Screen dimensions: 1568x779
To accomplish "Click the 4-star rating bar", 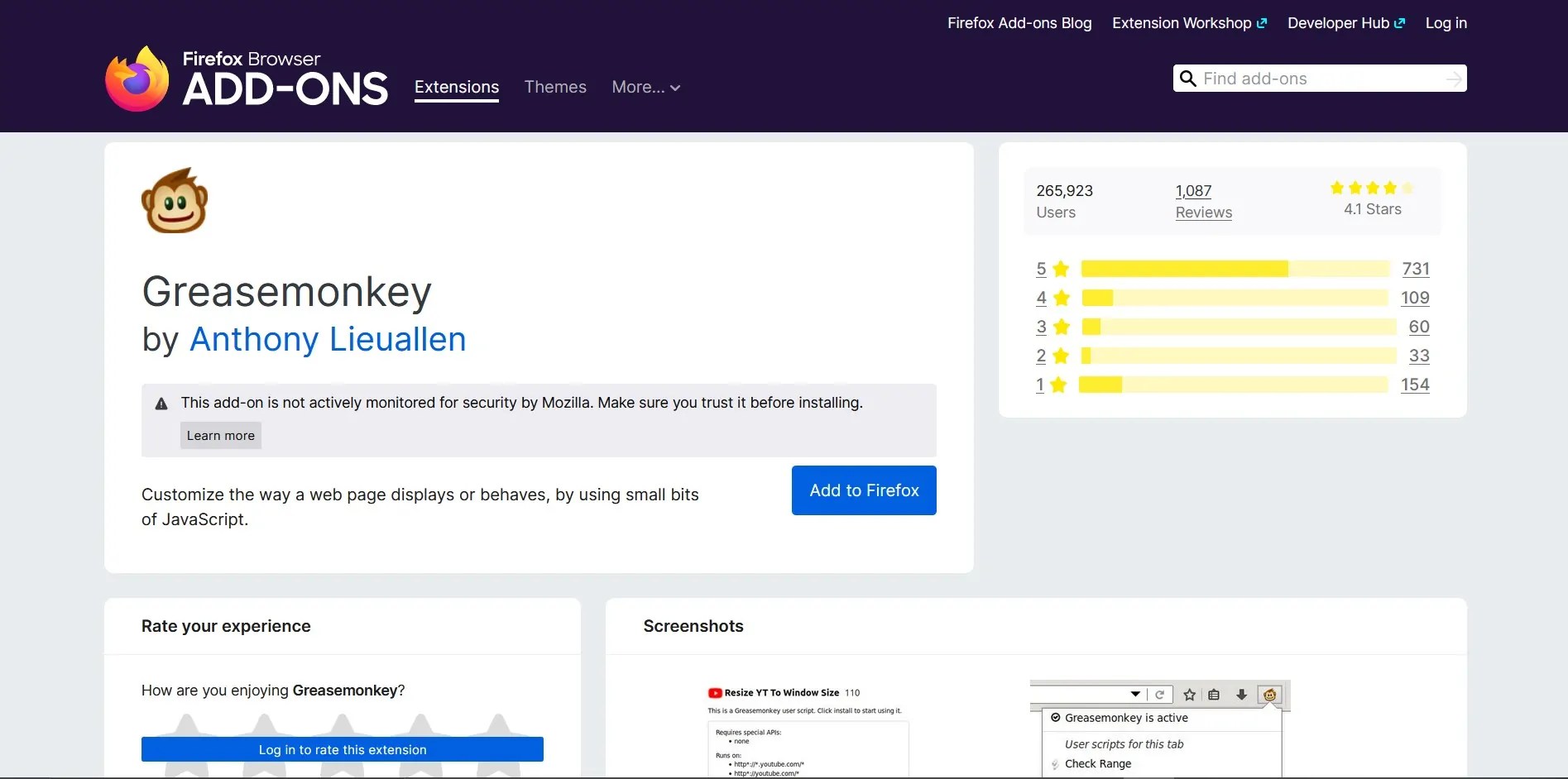I will click(1235, 298).
